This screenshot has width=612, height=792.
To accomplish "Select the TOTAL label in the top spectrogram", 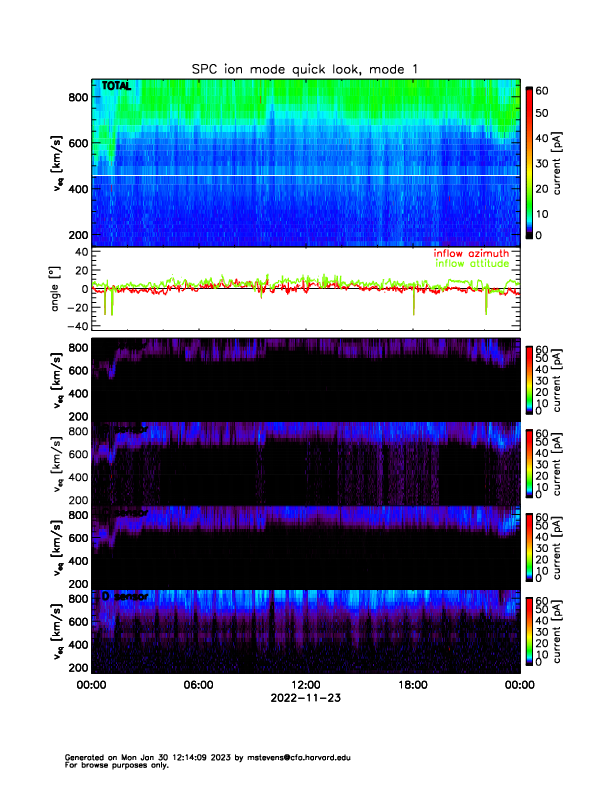I will pyautogui.click(x=116, y=88).
